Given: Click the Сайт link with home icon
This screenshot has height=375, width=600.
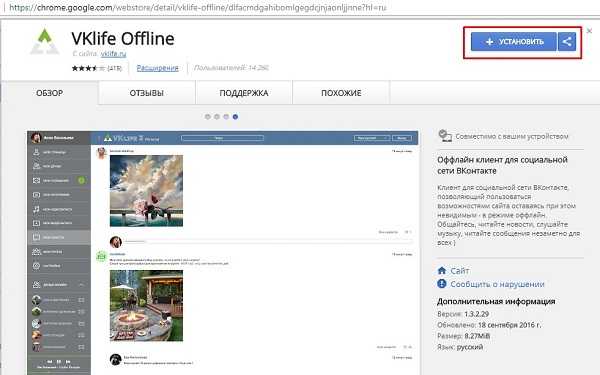Looking at the screenshot, I should (x=460, y=271).
